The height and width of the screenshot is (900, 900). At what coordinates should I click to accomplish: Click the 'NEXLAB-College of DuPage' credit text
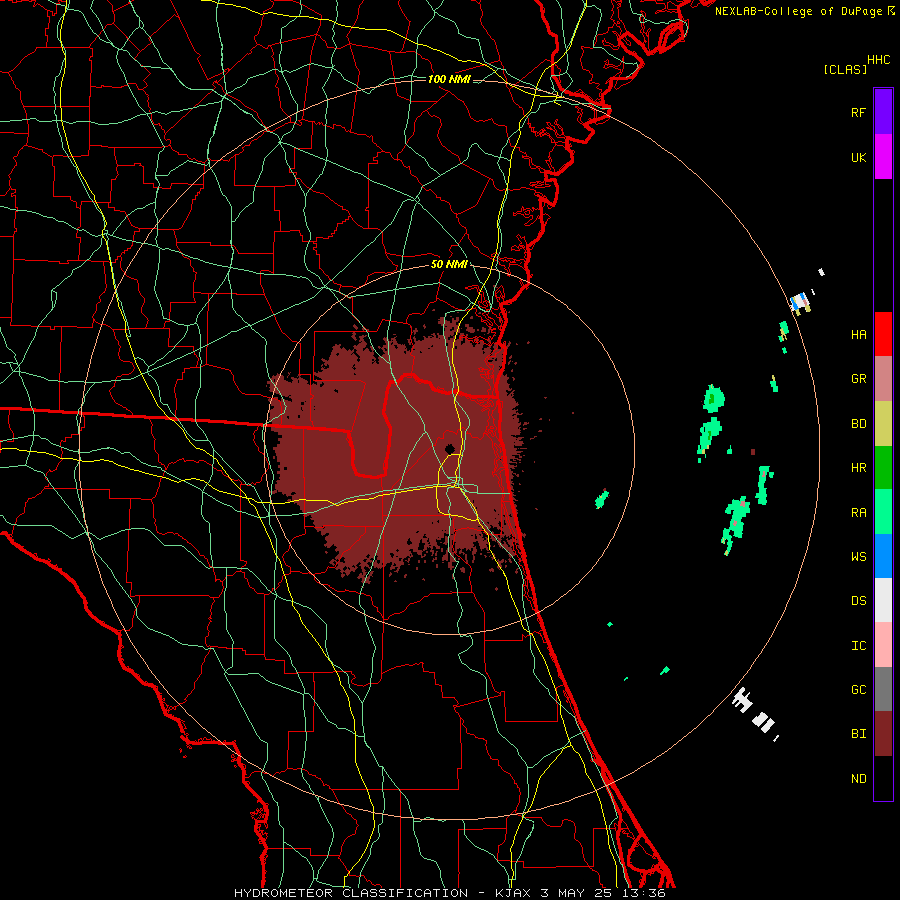click(799, 11)
